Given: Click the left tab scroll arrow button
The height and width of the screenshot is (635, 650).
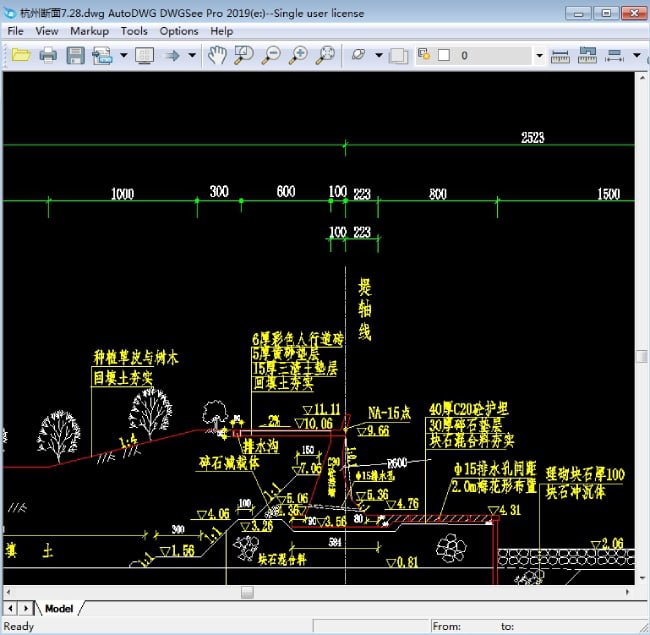Looking at the screenshot, I should [11, 608].
